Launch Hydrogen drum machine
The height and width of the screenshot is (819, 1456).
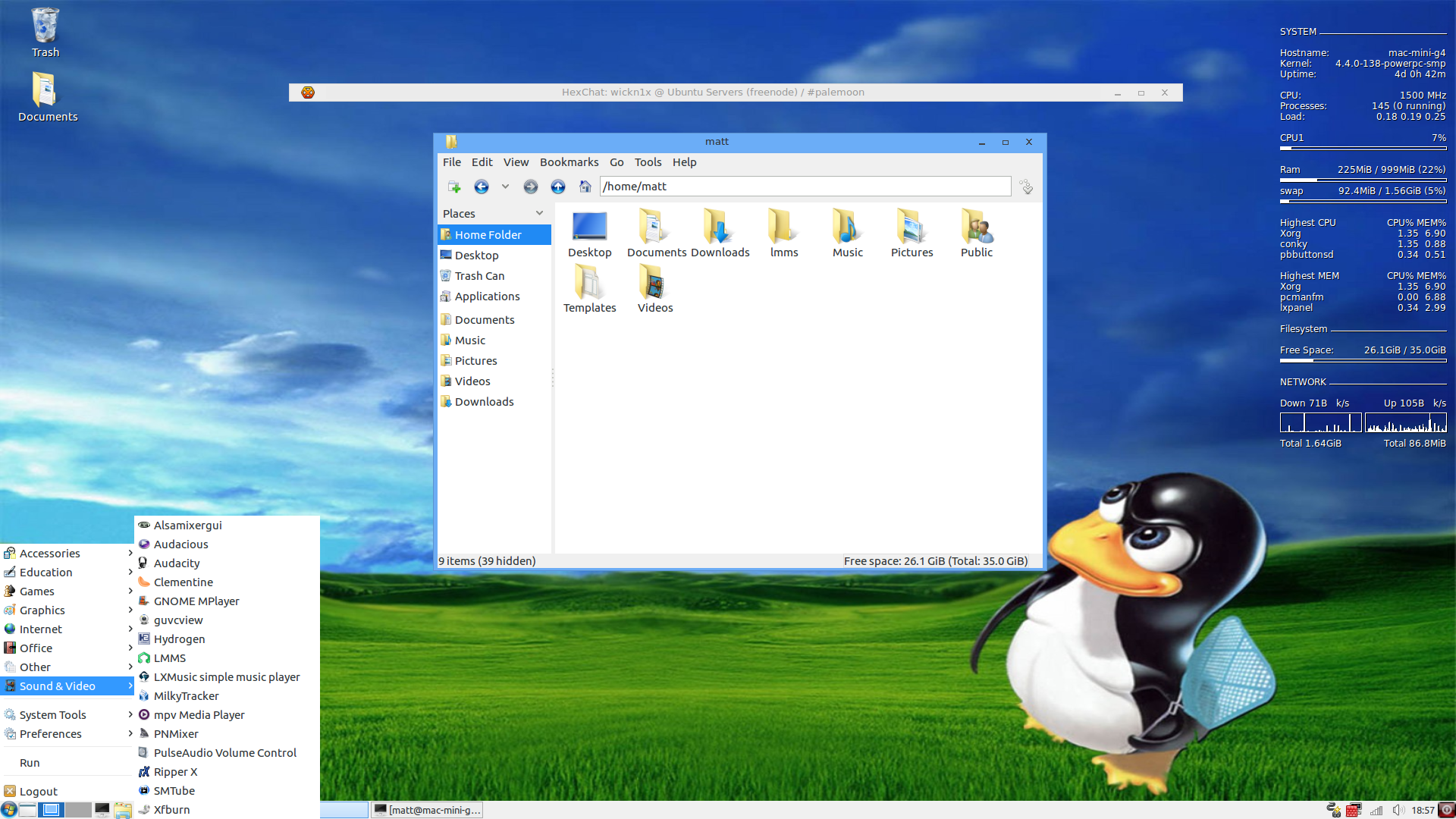point(227,639)
